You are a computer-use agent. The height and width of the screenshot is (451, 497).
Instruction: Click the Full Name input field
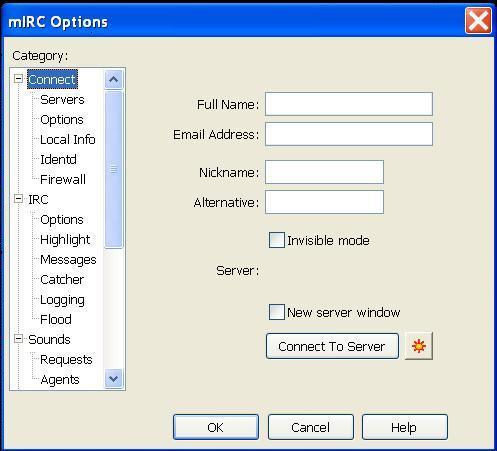[349, 104]
